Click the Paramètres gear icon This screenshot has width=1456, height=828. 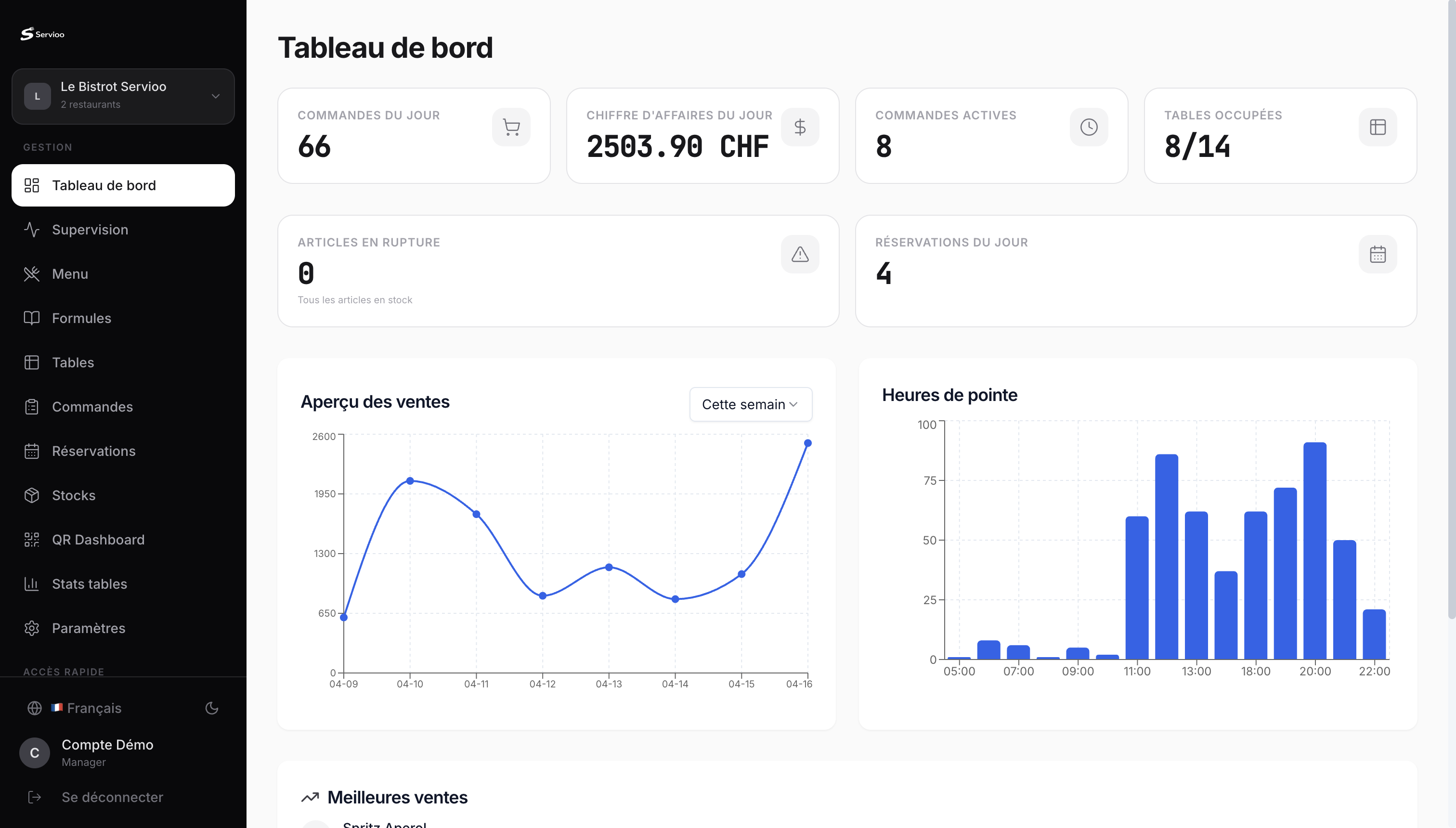pyautogui.click(x=32, y=628)
